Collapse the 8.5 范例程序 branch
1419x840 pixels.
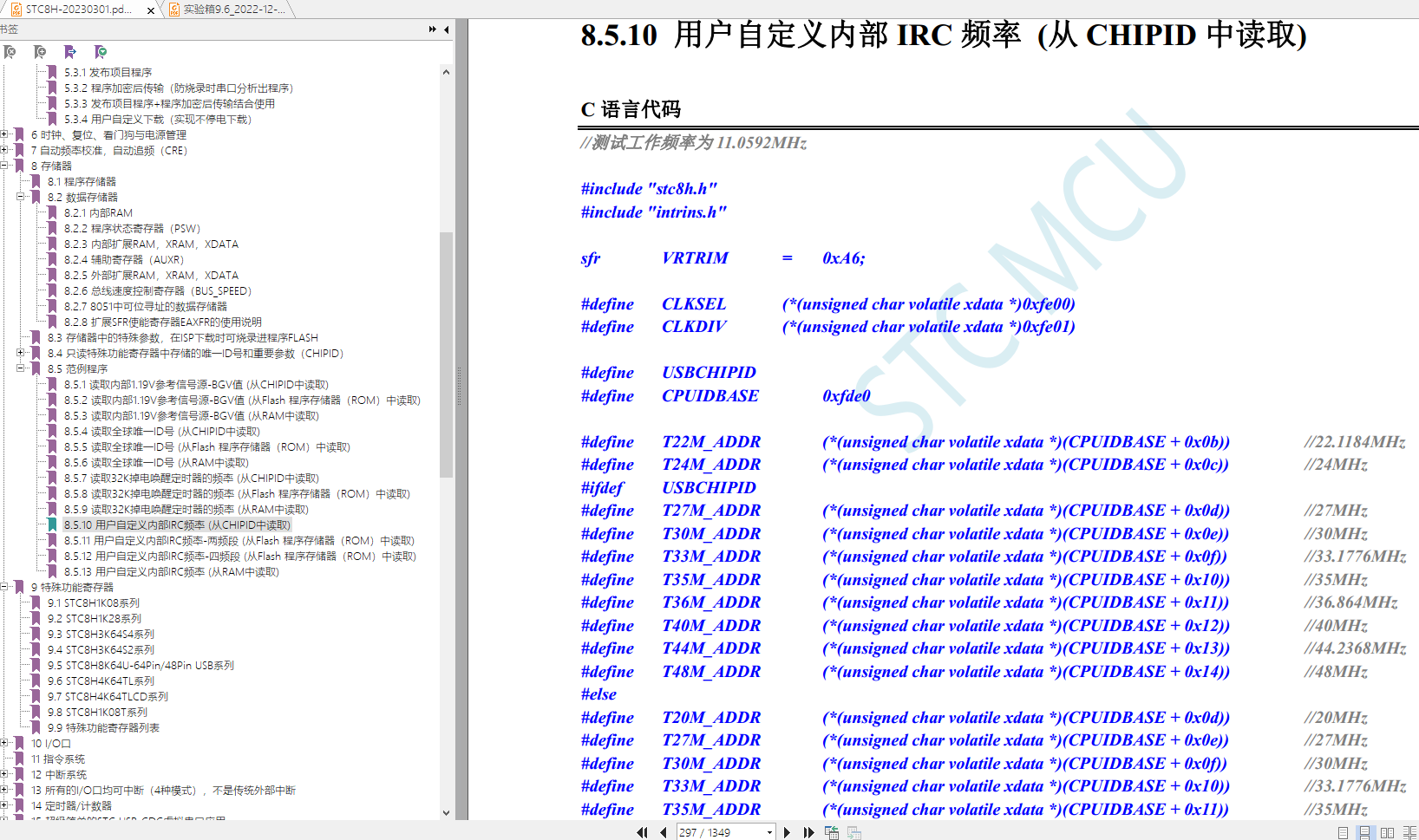point(21,368)
